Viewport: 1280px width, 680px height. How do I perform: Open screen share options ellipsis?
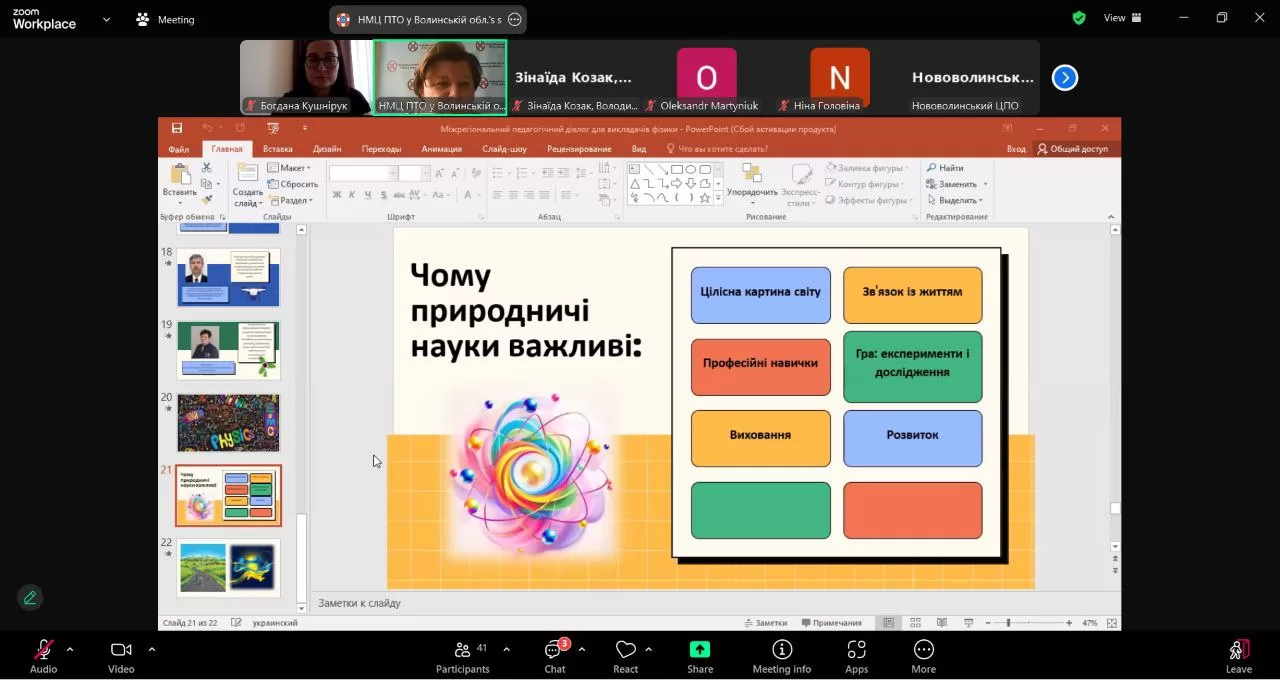tap(515, 19)
